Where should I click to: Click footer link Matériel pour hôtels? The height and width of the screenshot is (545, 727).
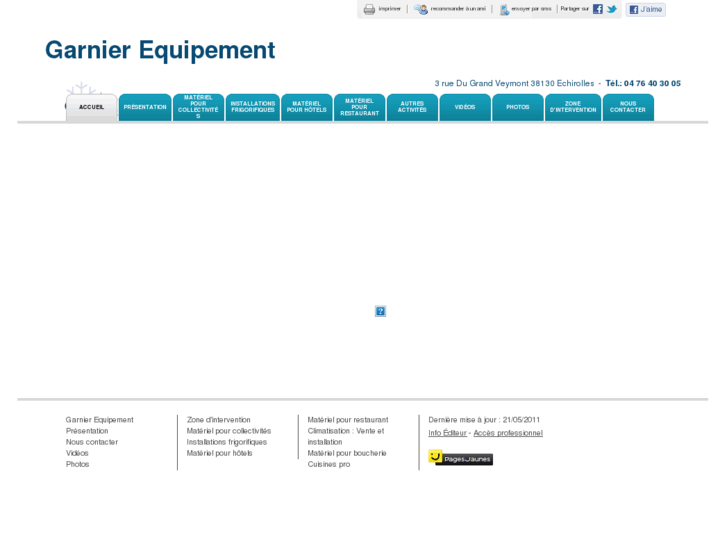pyautogui.click(x=219, y=453)
